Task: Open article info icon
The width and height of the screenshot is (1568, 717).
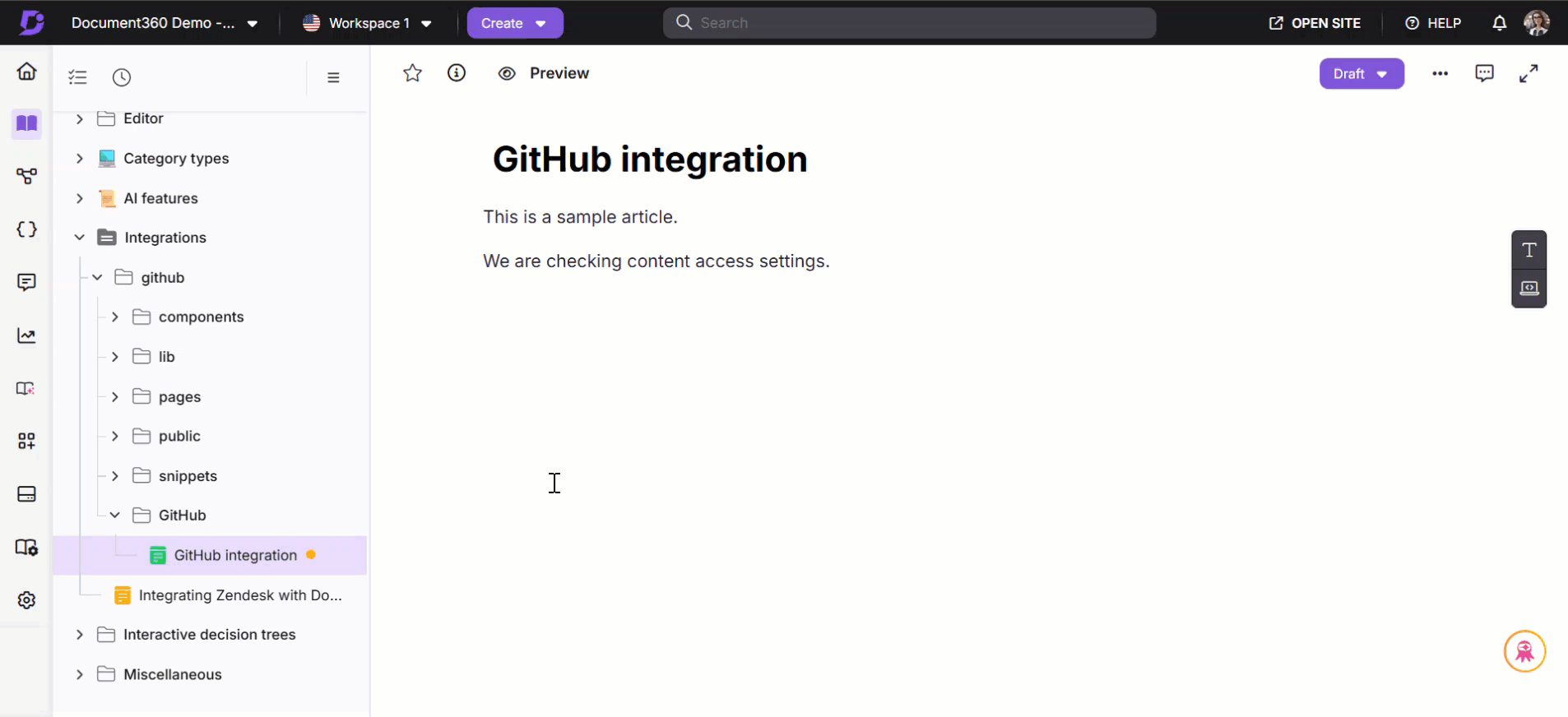Action: click(x=457, y=73)
